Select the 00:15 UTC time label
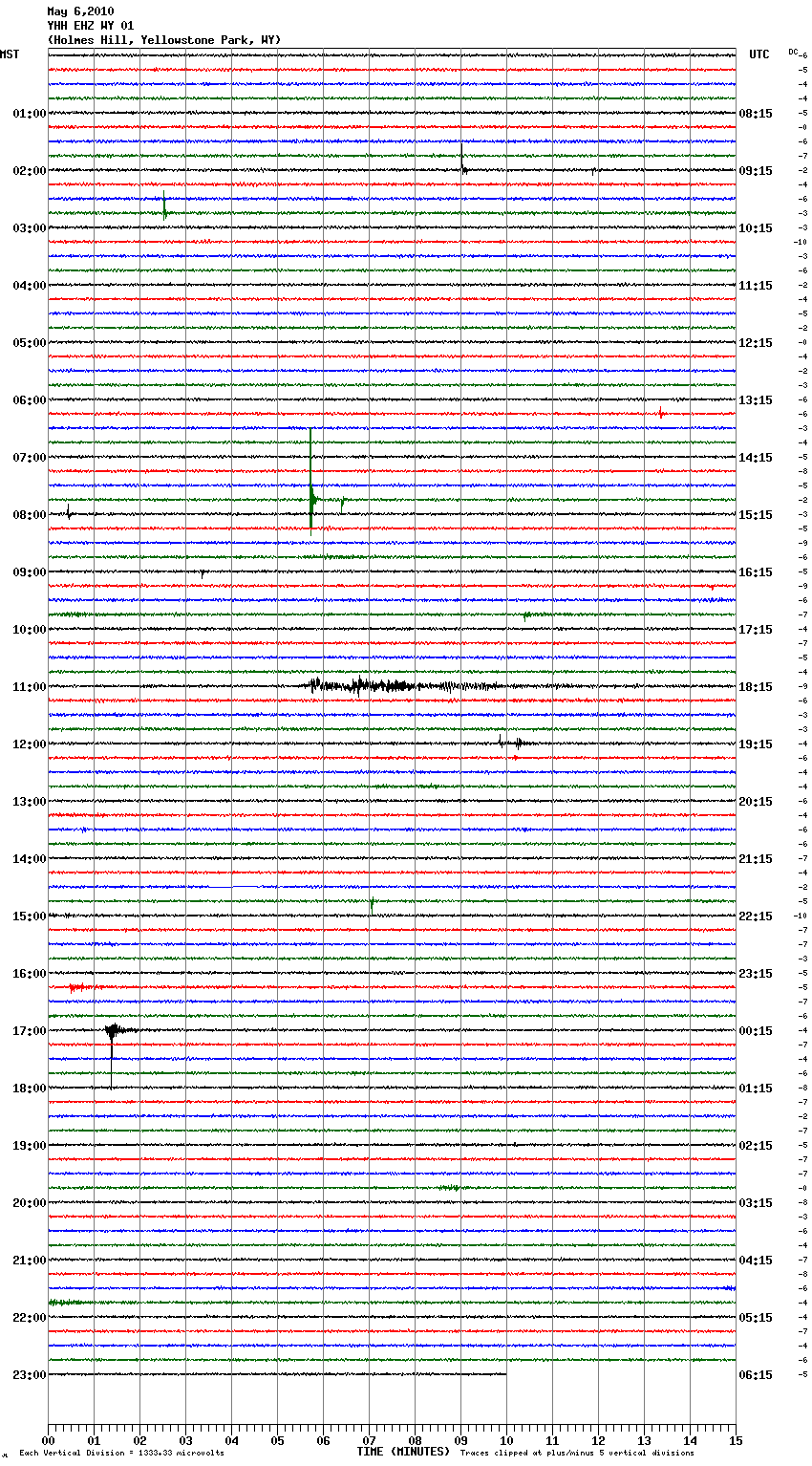 [x=756, y=1031]
